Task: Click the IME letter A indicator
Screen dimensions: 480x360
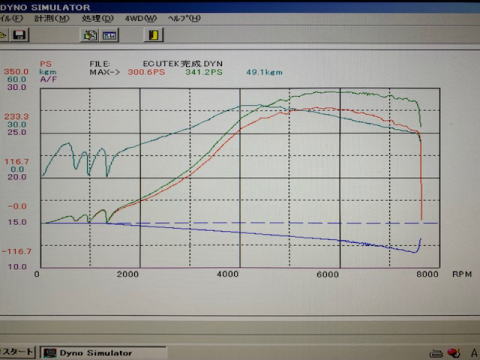Action: coord(474,353)
